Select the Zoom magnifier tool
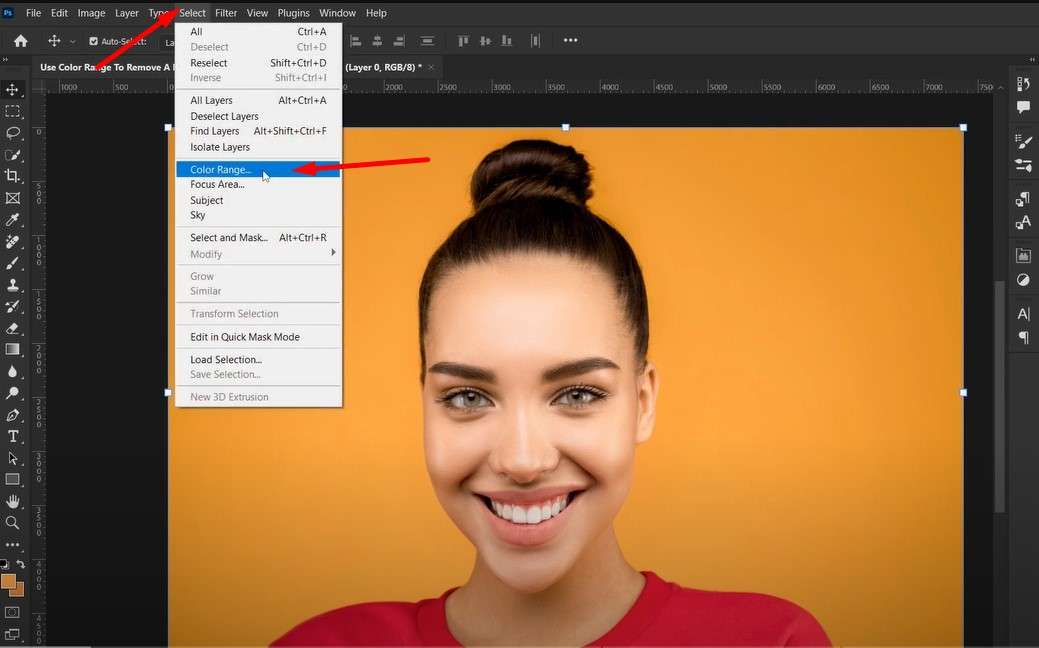The image size is (1039, 648). pos(13,523)
